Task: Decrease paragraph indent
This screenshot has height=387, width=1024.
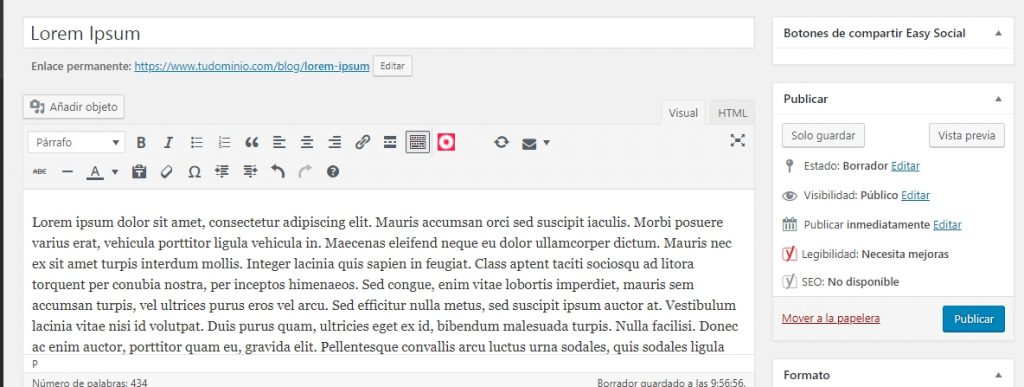Action: click(222, 172)
